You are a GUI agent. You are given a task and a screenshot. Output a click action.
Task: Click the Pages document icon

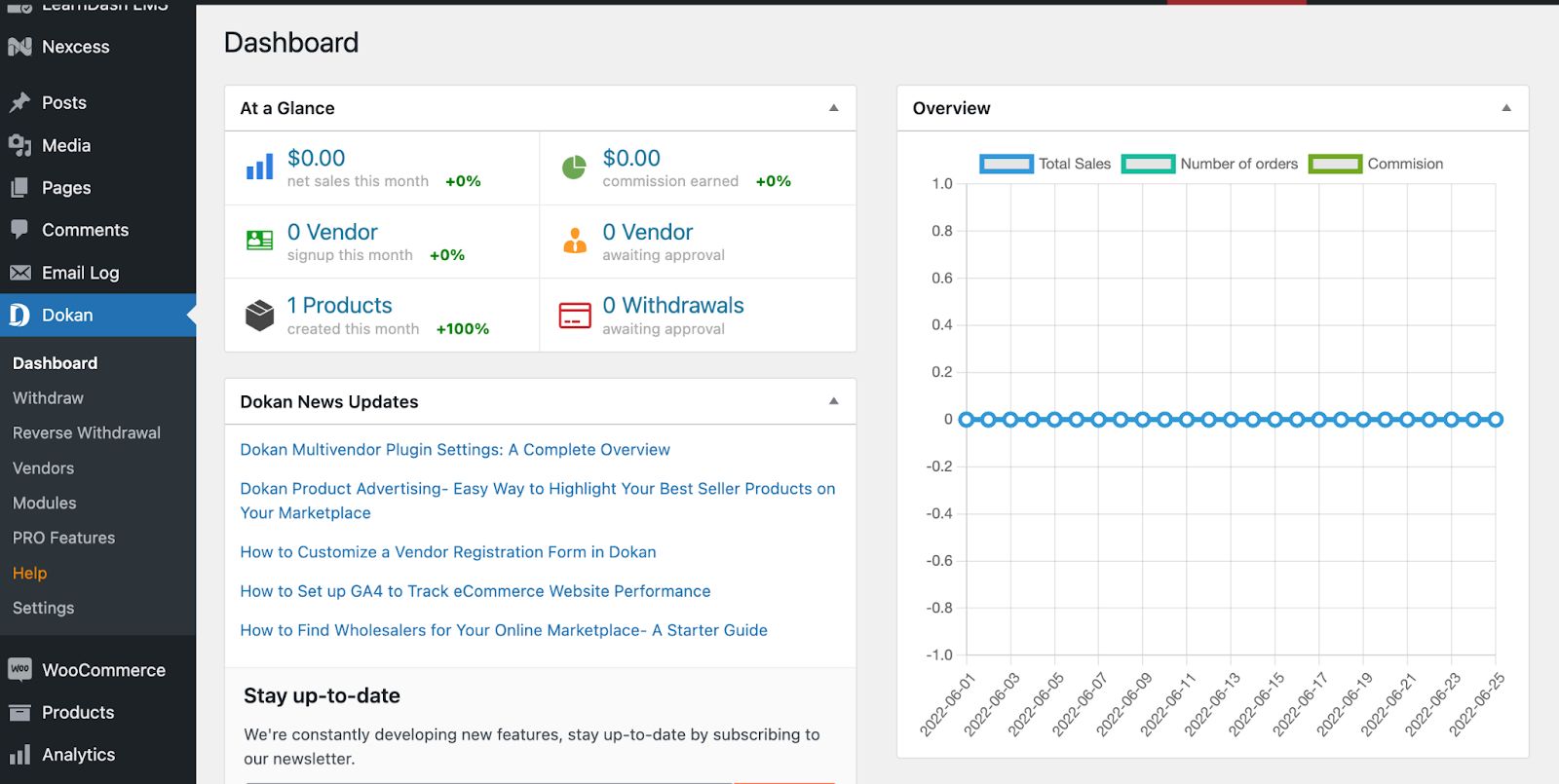(19, 188)
